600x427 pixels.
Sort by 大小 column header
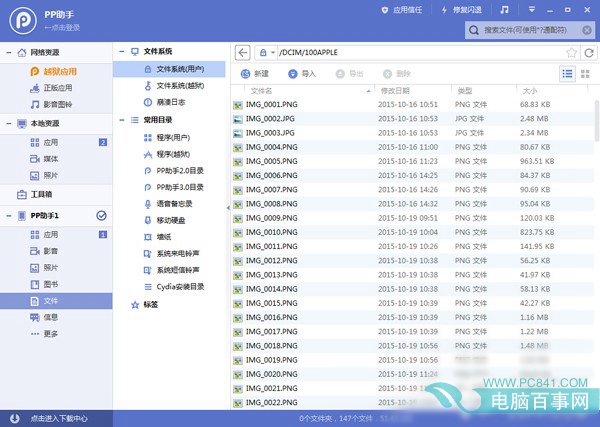point(552,91)
